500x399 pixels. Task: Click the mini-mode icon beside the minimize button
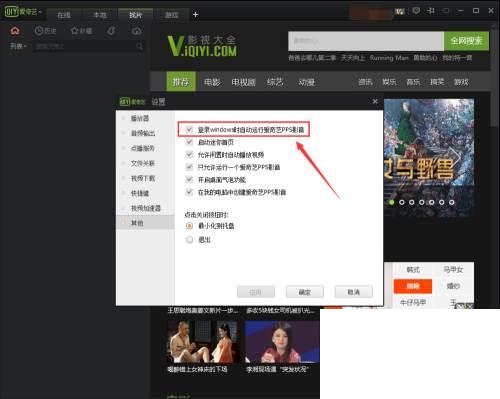tap(446, 11)
